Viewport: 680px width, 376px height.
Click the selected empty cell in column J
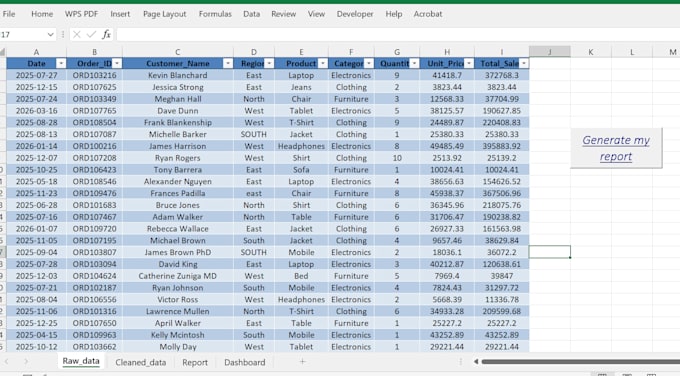(x=549, y=252)
